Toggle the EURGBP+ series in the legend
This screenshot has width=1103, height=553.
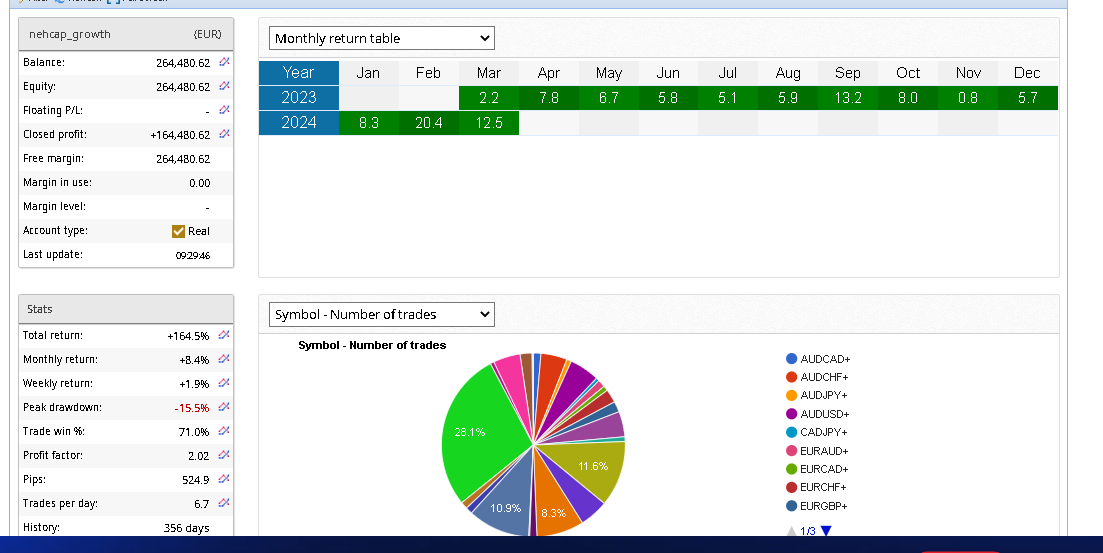[x=817, y=506]
